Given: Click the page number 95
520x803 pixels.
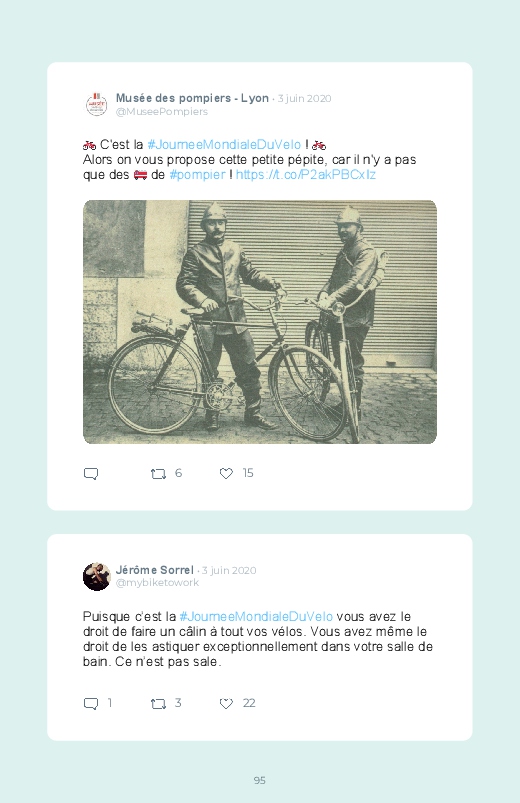Looking at the screenshot, I should [x=260, y=780].
